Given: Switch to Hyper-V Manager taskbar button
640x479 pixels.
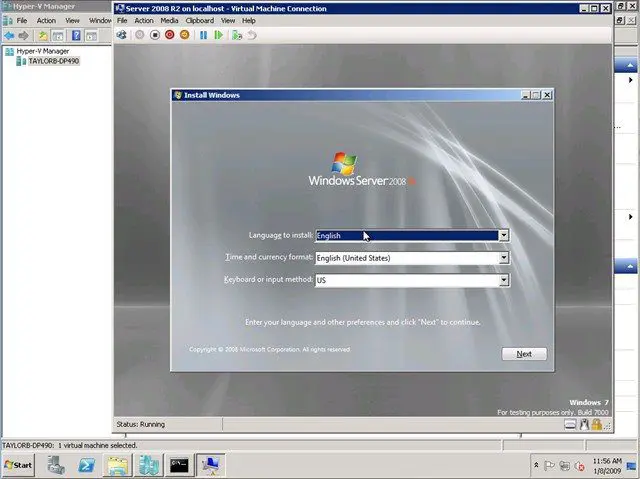Looking at the screenshot, I should pos(149,465).
